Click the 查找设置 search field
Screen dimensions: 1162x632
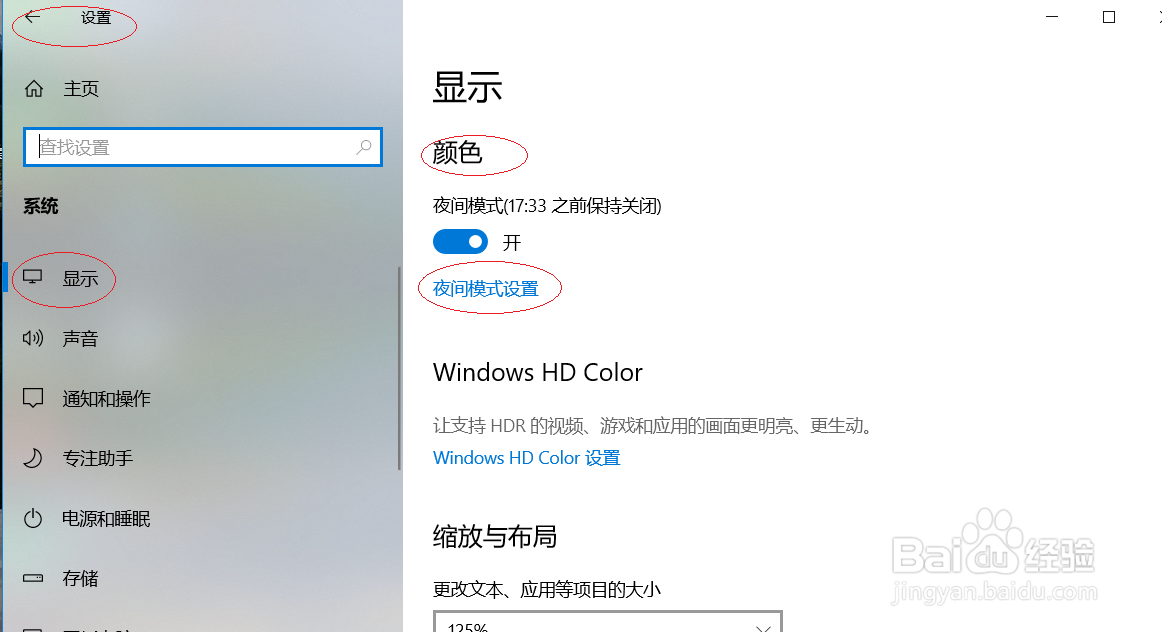tap(203, 147)
